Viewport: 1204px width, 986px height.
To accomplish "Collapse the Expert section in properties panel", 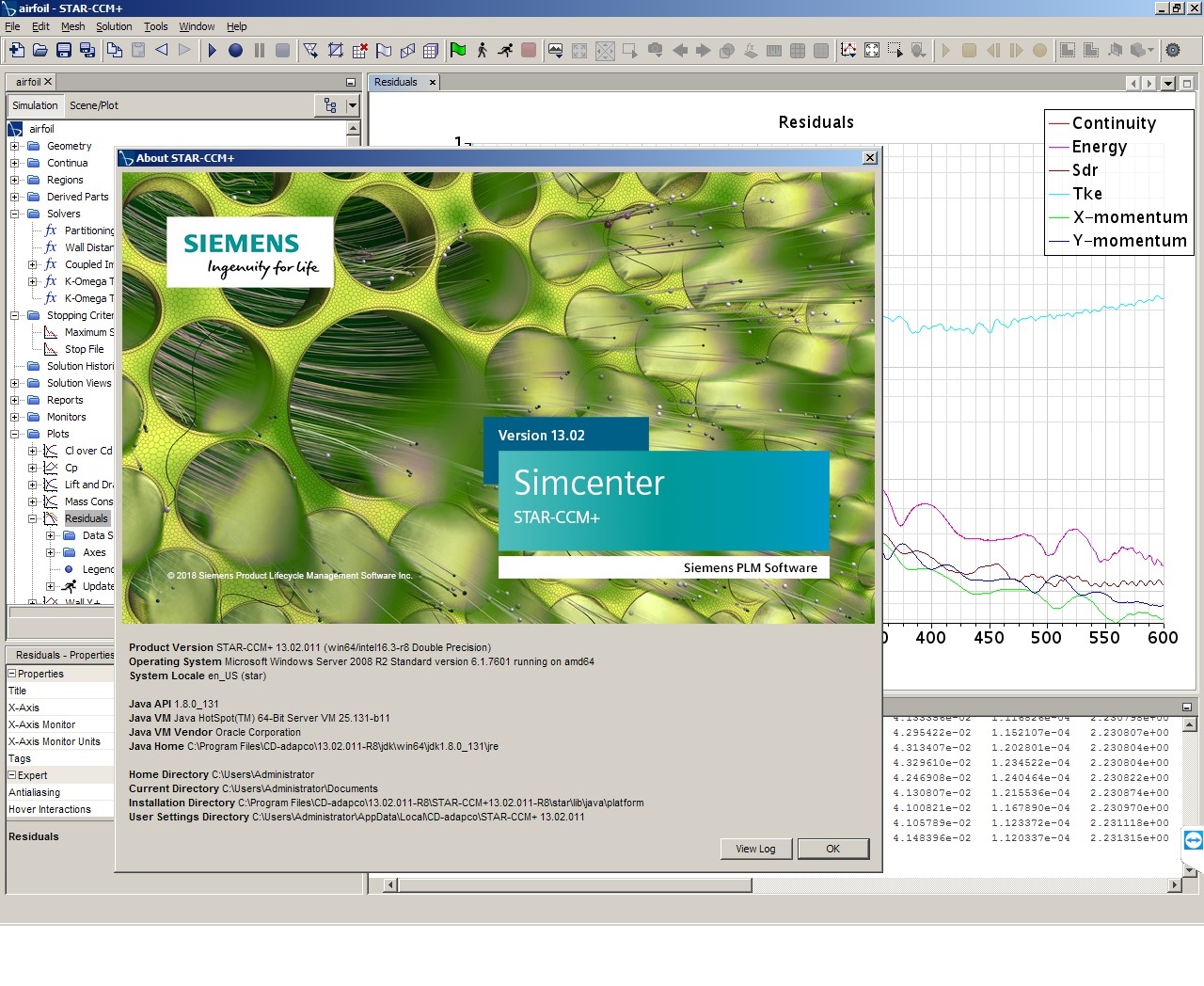I will pyautogui.click(x=12, y=775).
